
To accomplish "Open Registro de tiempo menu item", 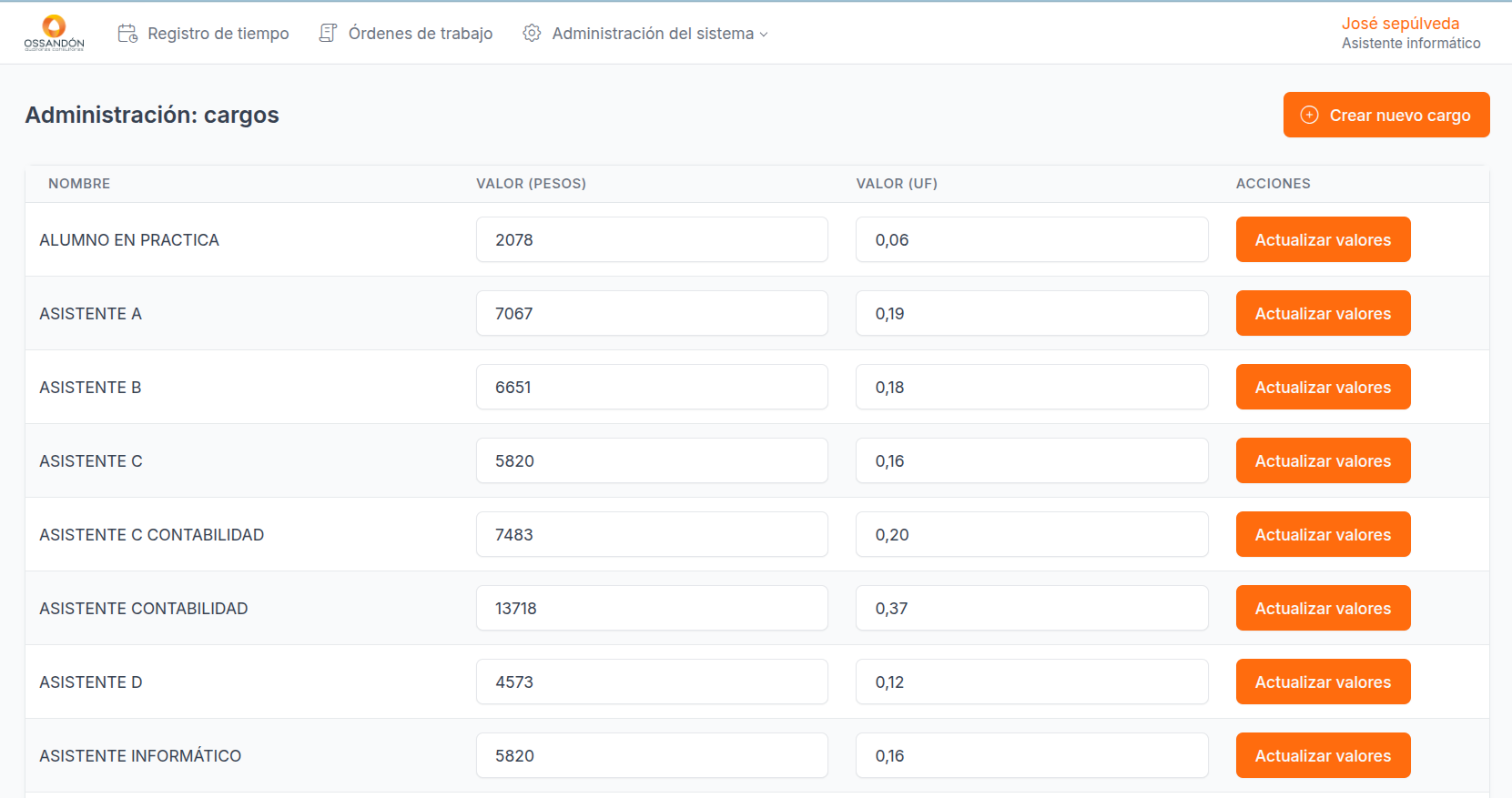I will coord(204,34).
